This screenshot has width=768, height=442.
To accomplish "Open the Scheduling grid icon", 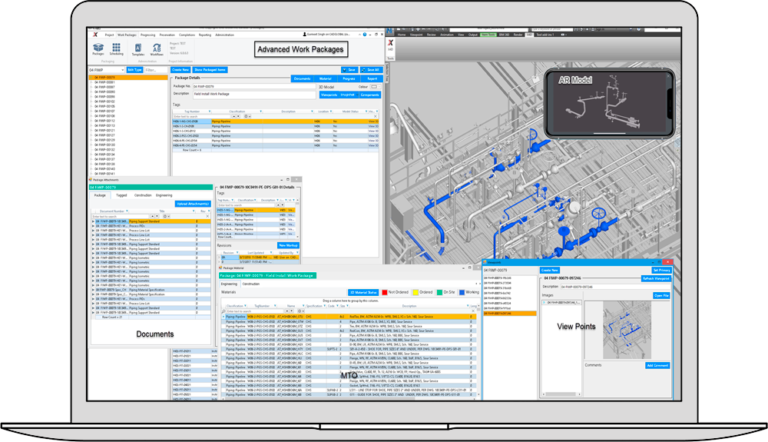I will (116, 48).
